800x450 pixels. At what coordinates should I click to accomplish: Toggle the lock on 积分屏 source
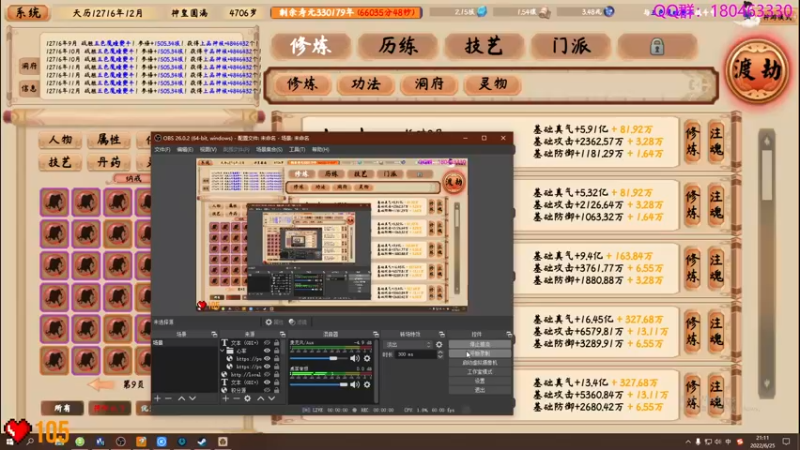tap(277, 390)
